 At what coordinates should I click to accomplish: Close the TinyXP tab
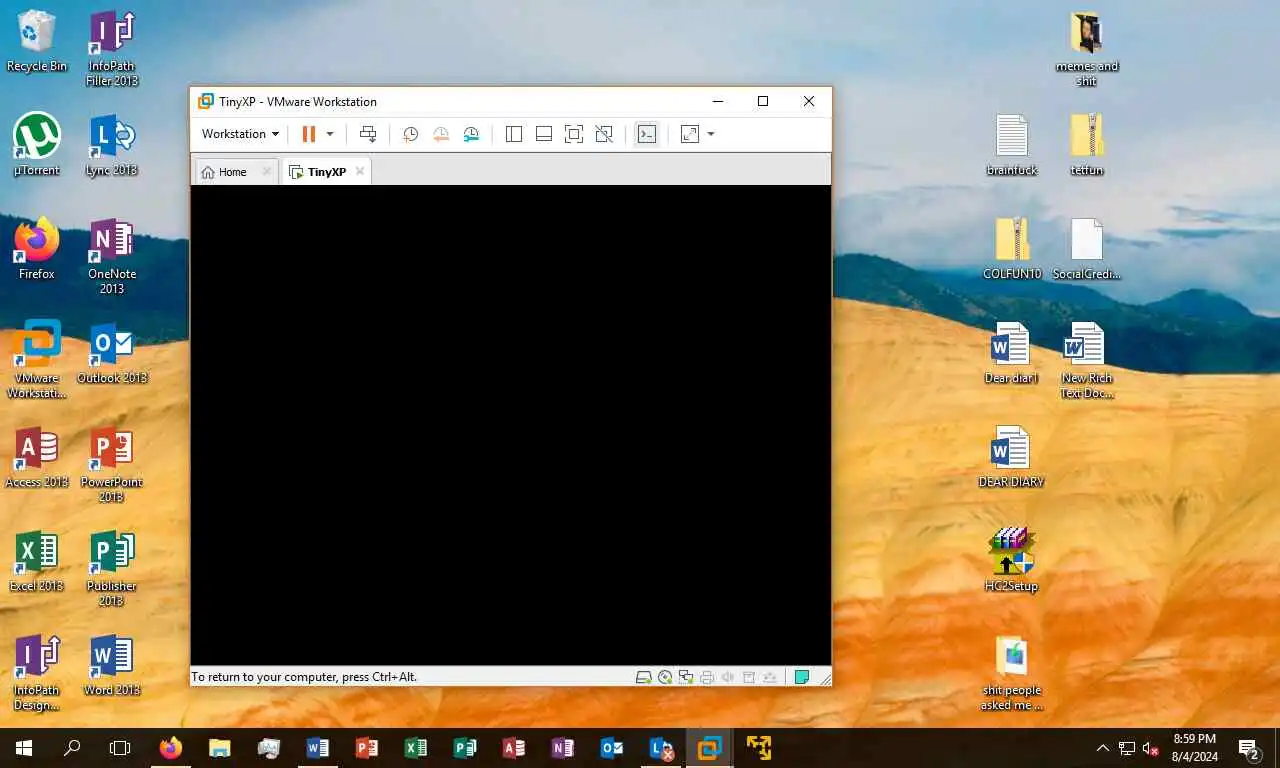coord(360,172)
